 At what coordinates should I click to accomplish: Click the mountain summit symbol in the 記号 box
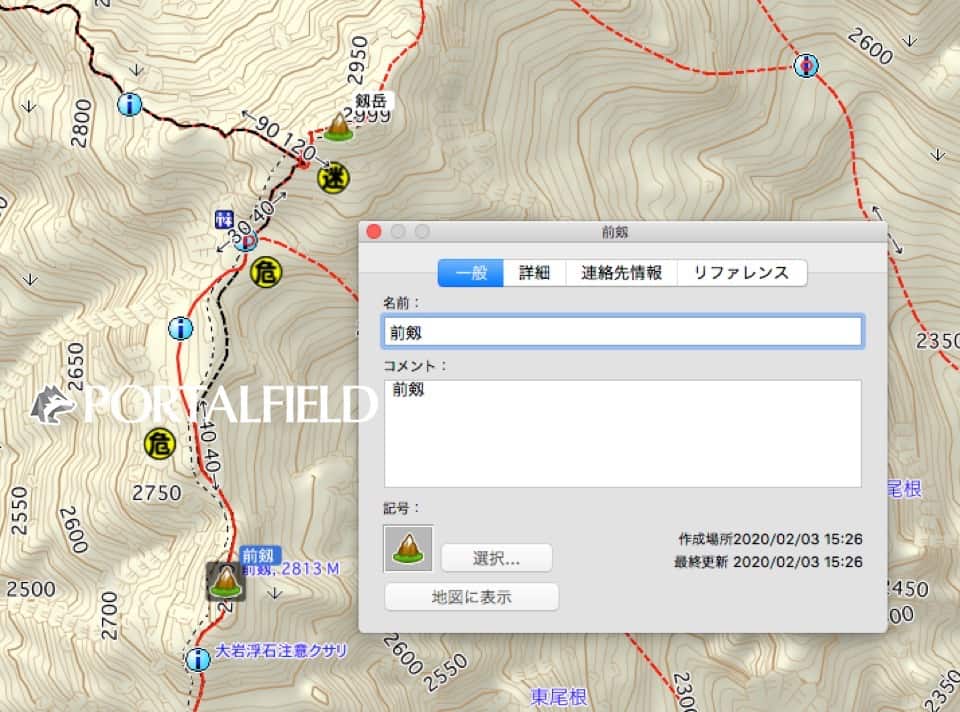click(409, 550)
